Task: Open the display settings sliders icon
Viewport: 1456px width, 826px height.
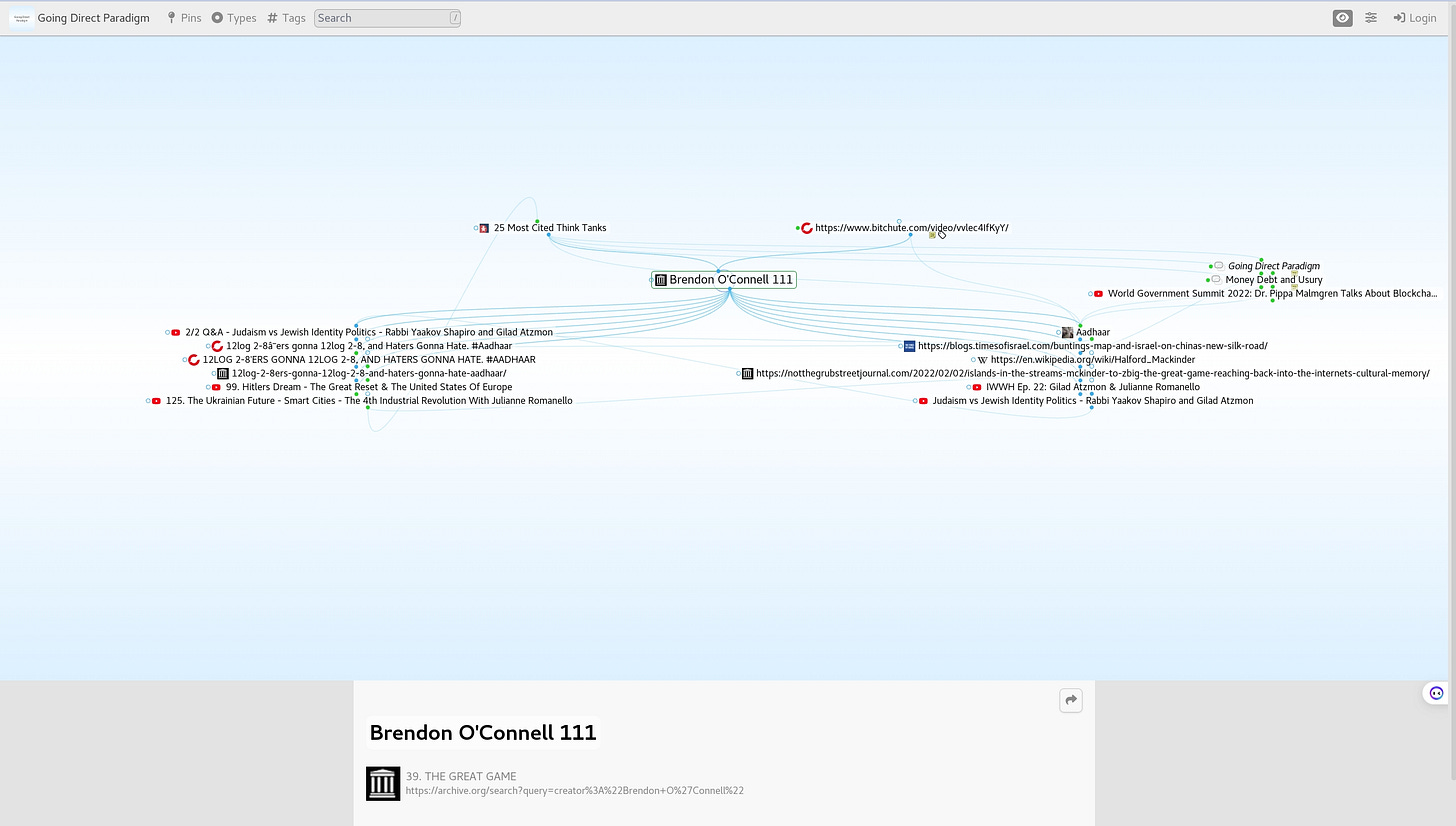Action: [1371, 18]
